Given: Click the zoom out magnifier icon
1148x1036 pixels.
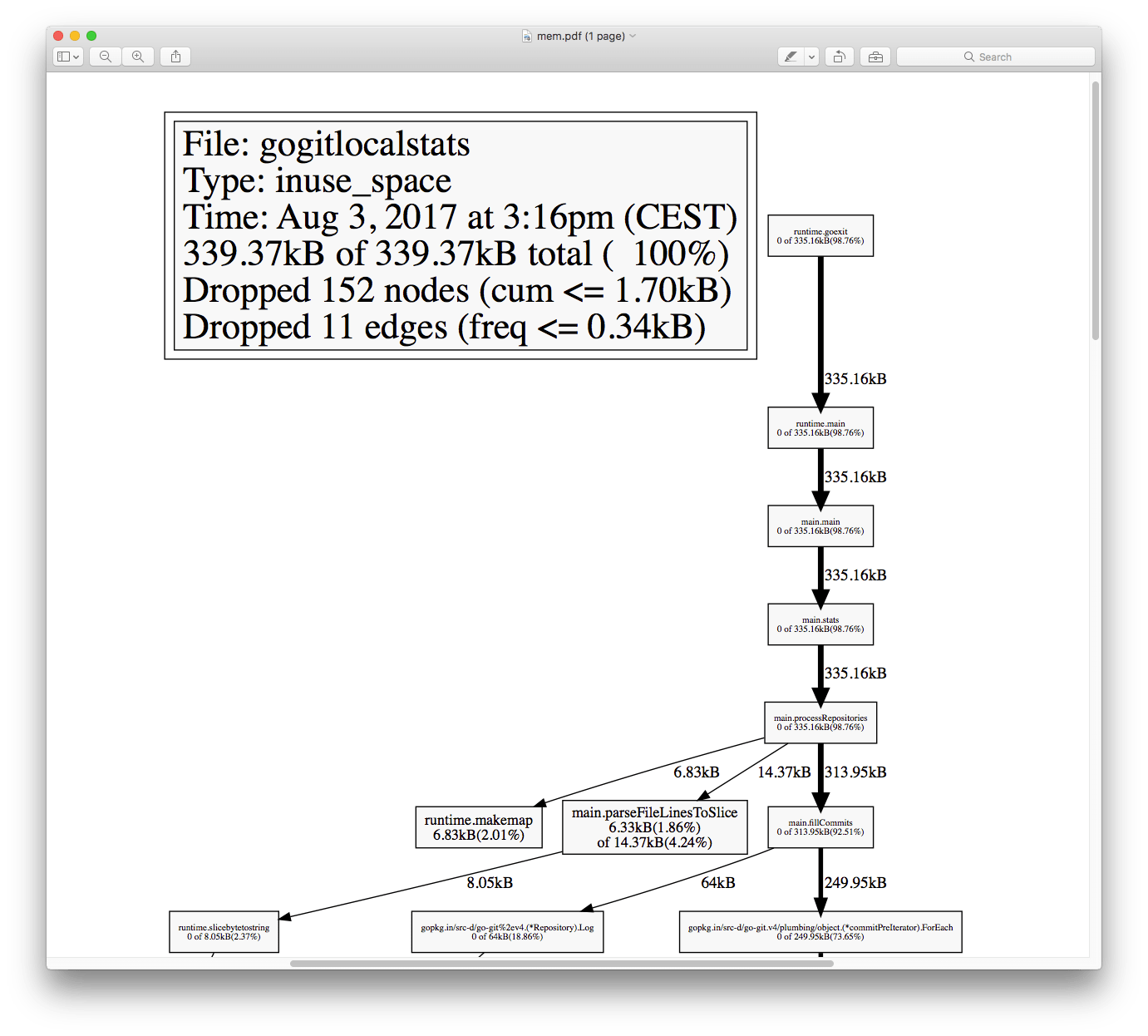Looking at the screenshot, I should [x=106, y=57].
